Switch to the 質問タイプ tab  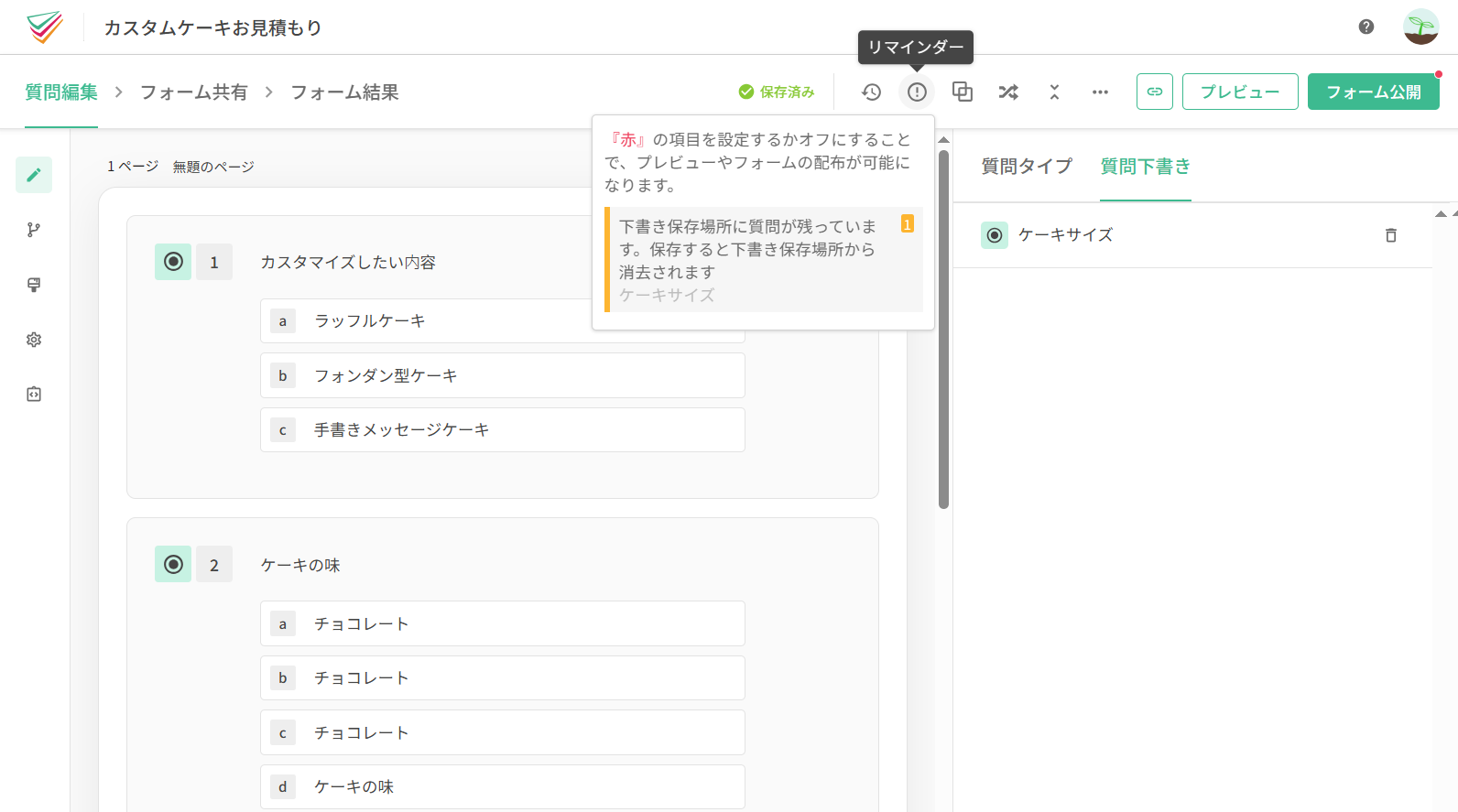pyautogui.click(x=1027, y=166)
